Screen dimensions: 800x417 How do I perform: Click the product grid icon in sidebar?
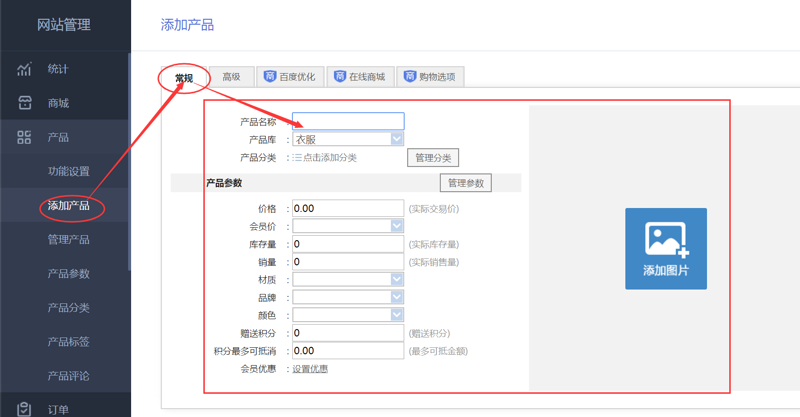click(x=24, y=137)
